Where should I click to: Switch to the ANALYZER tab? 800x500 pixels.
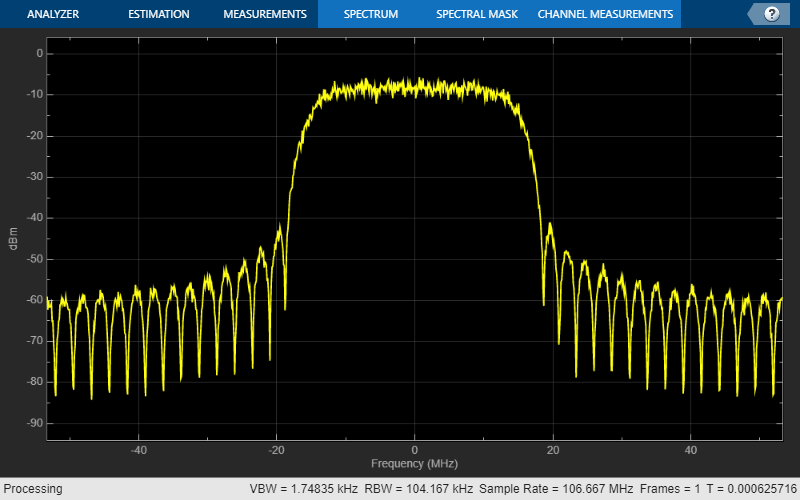[x=53, y=14]
